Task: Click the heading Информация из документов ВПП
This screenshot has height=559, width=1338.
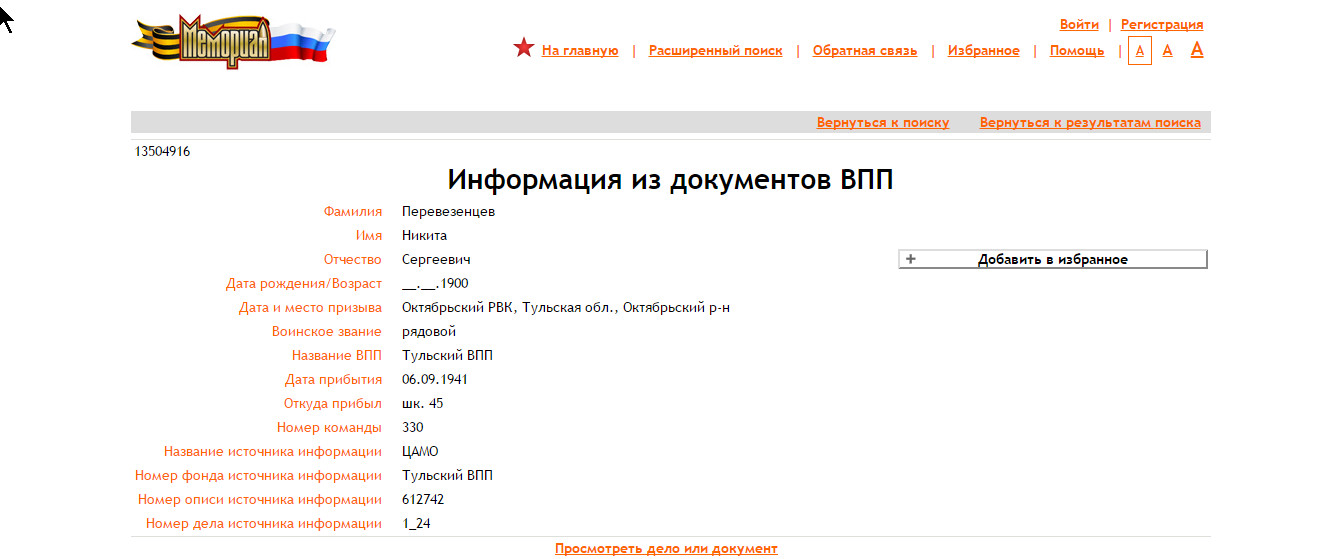Action: [x=670, y=180]
